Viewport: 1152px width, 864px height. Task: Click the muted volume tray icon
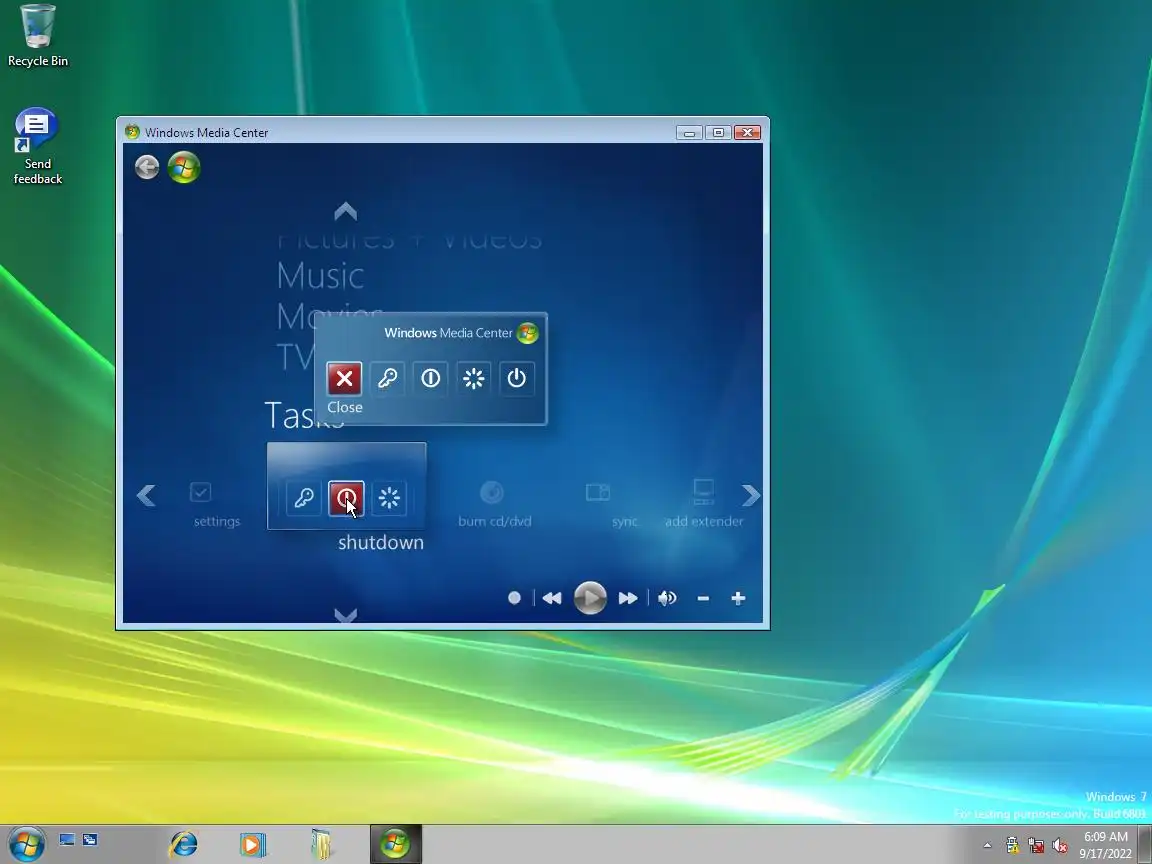pyautogui.click(x=1059, y=846)
